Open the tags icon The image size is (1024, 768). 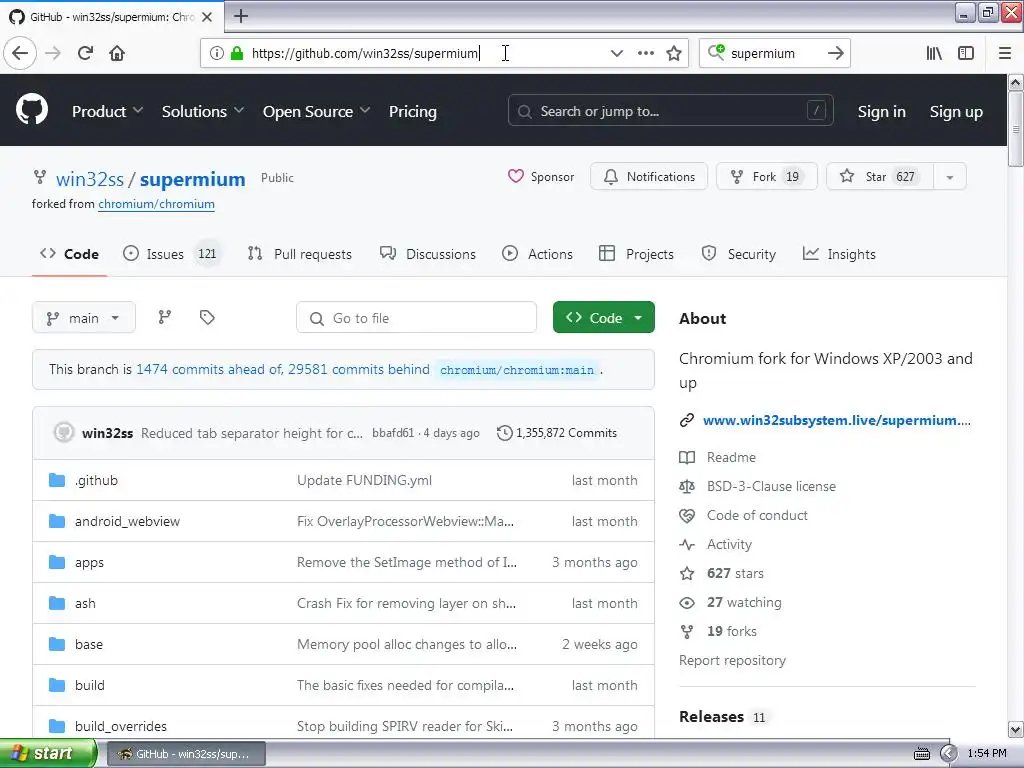(207, 317)
